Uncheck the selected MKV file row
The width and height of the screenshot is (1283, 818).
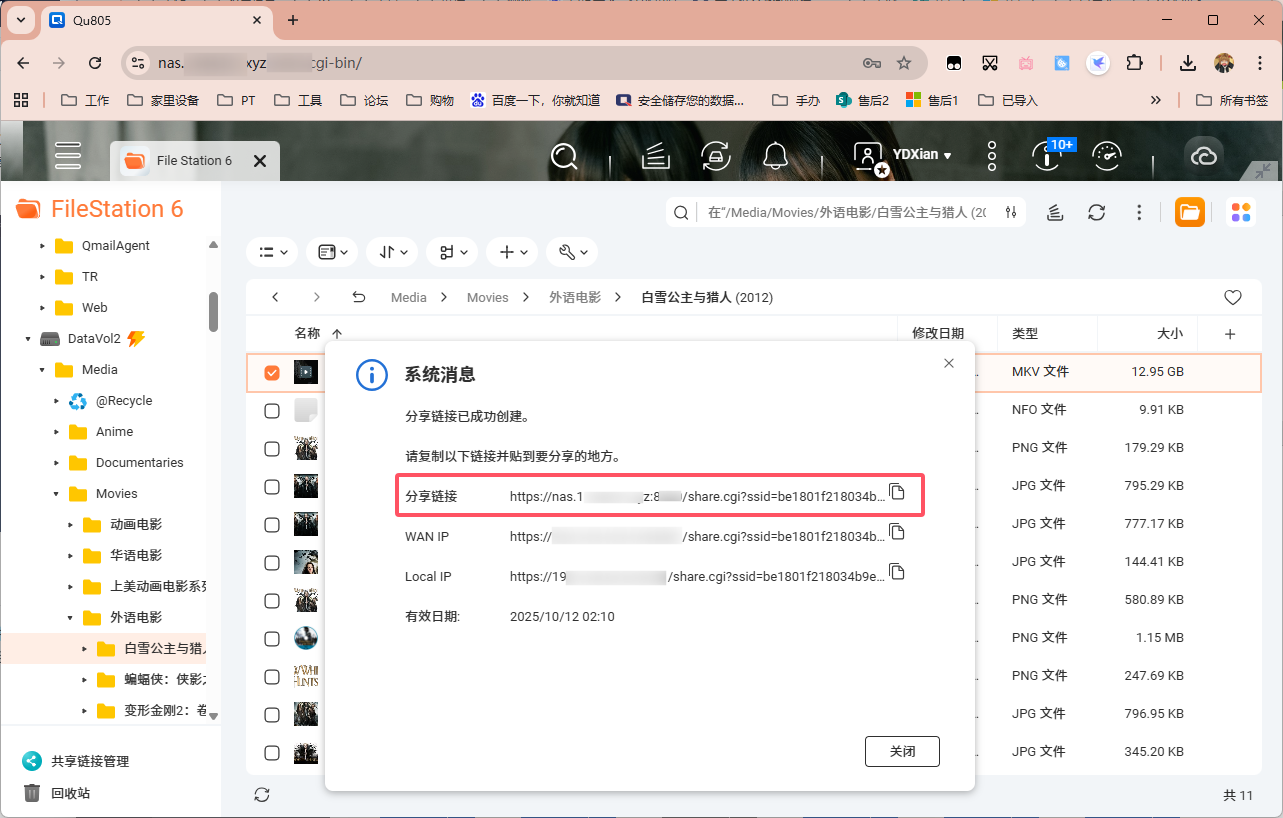(271, 371)
